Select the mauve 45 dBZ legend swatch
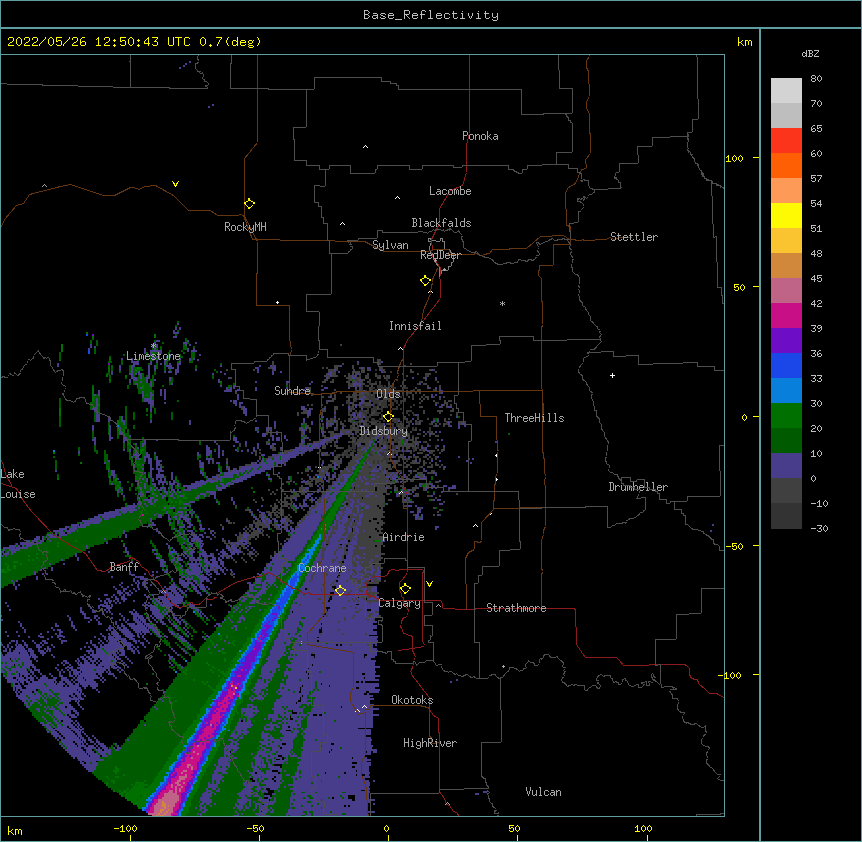This screenshot has width=862, height=842. coord(786,291)
